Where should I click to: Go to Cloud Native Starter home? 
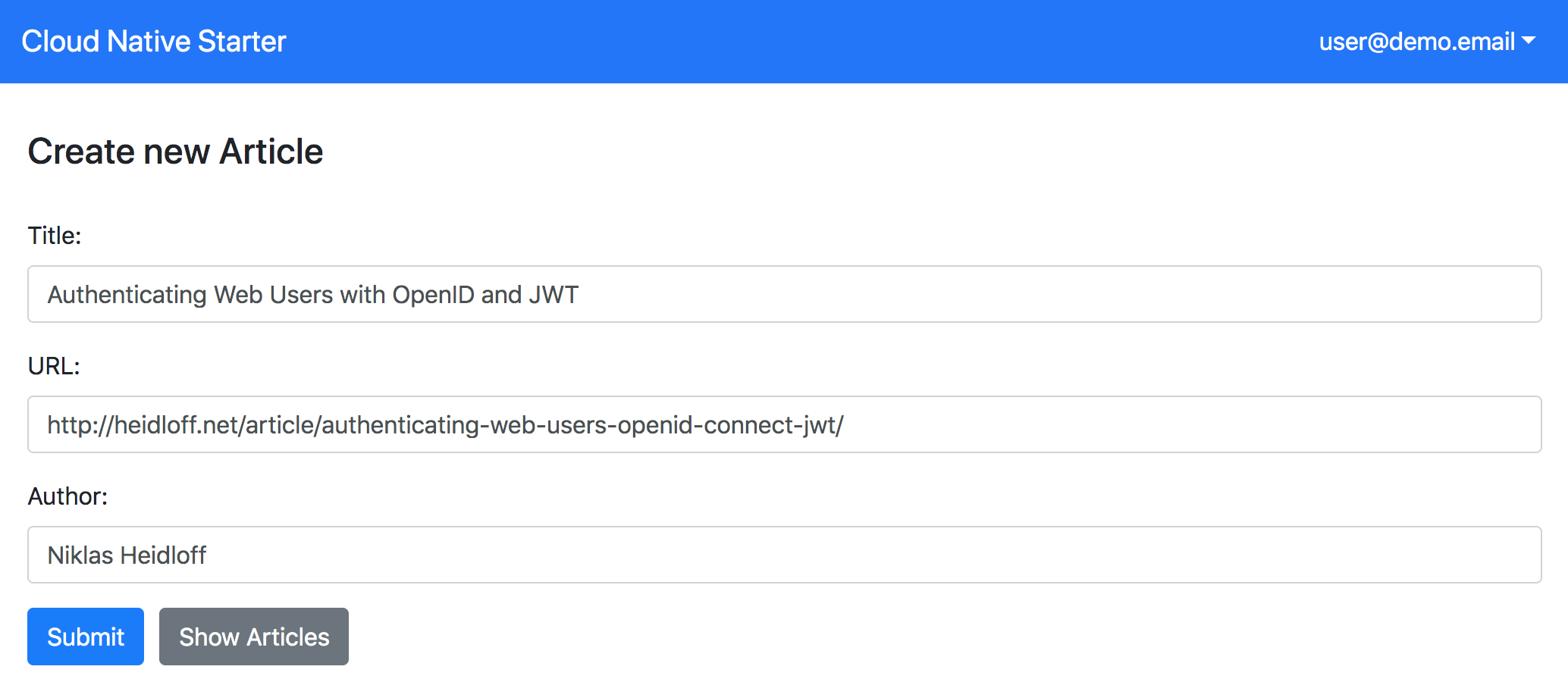[154, 42]
